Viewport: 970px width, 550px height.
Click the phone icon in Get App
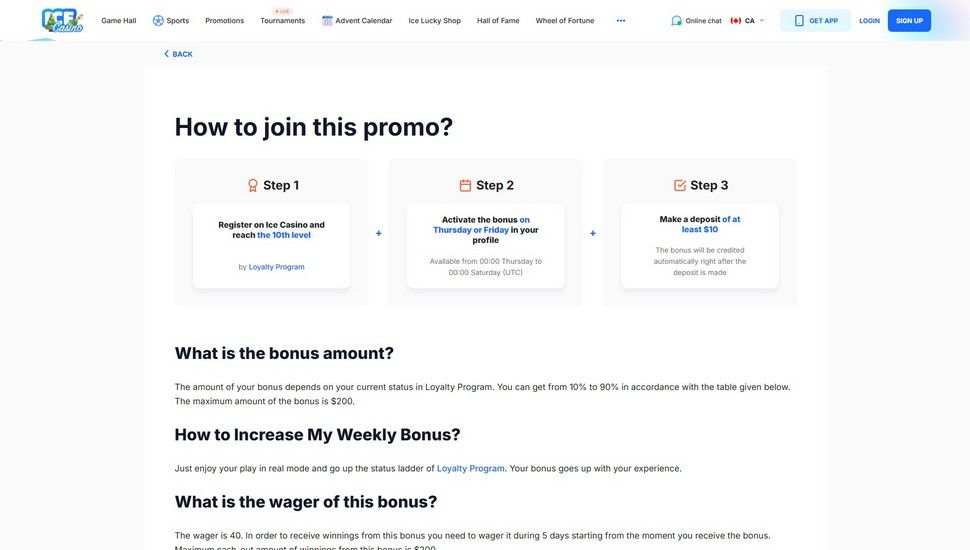point(799,20)
